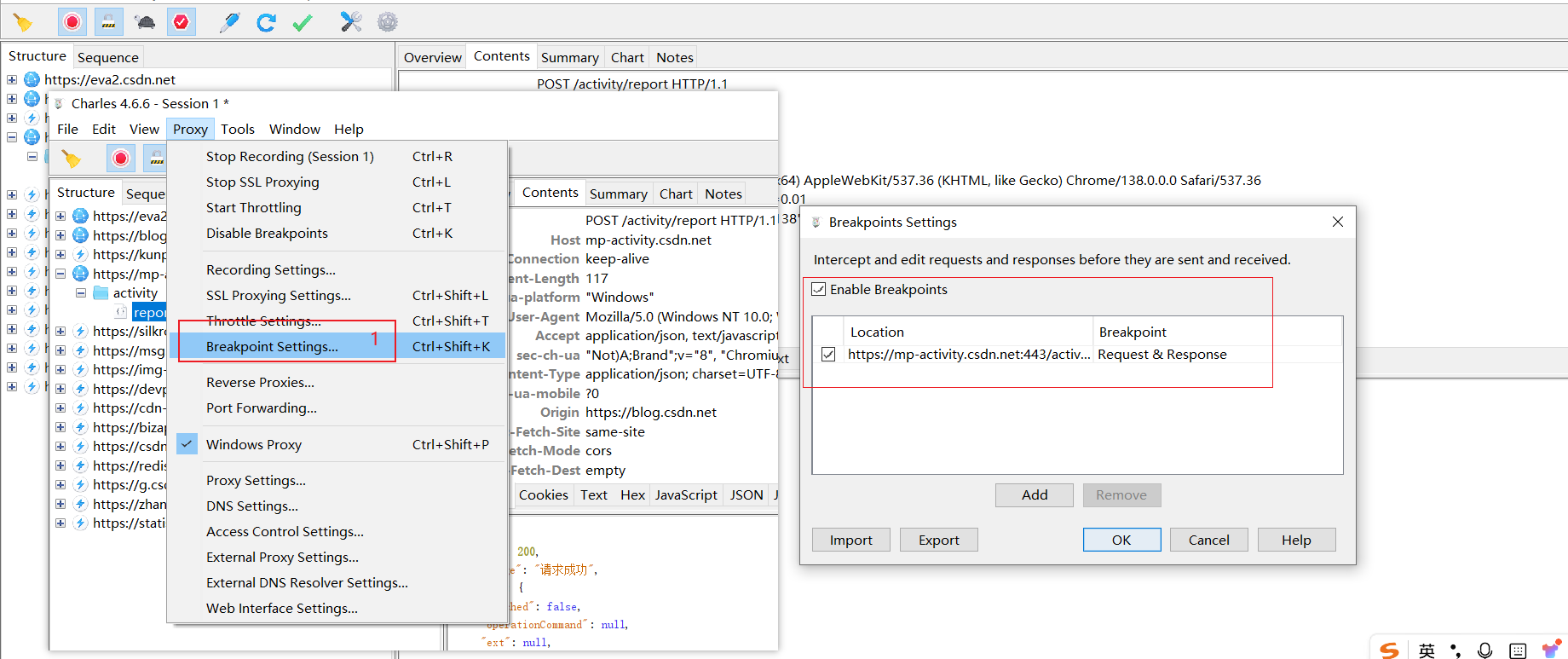
Task: Expand the https://redis host node
Action: click(61, 465)
